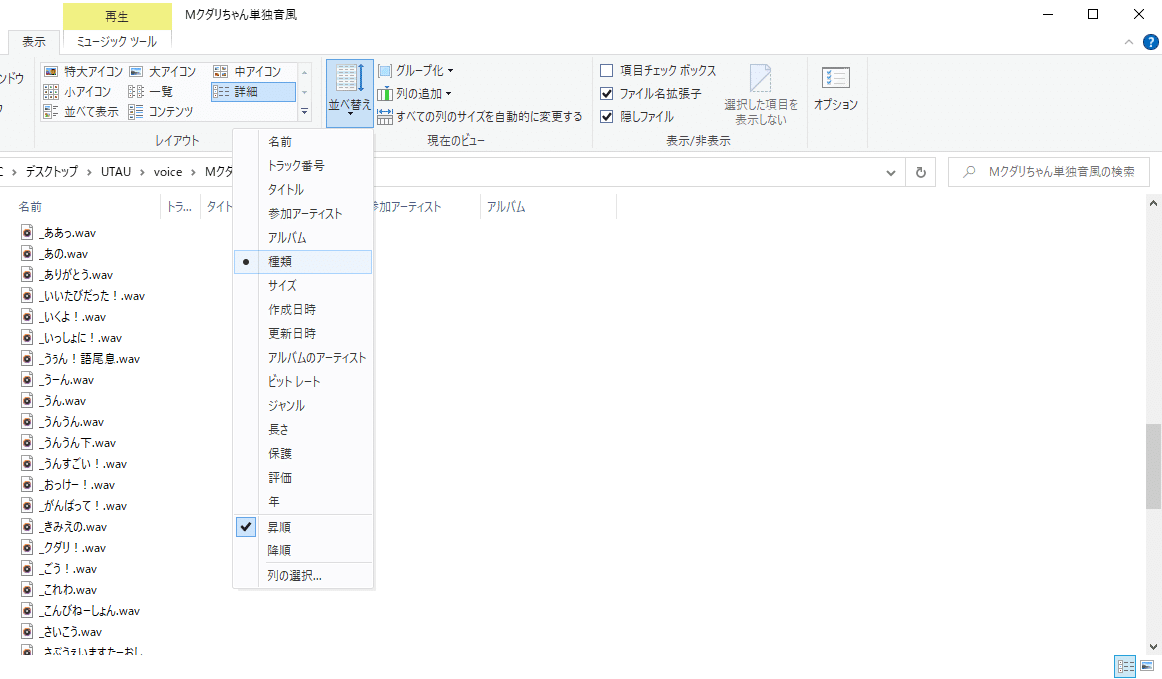
Task: Sort by トラック番号
Action: 303,165
